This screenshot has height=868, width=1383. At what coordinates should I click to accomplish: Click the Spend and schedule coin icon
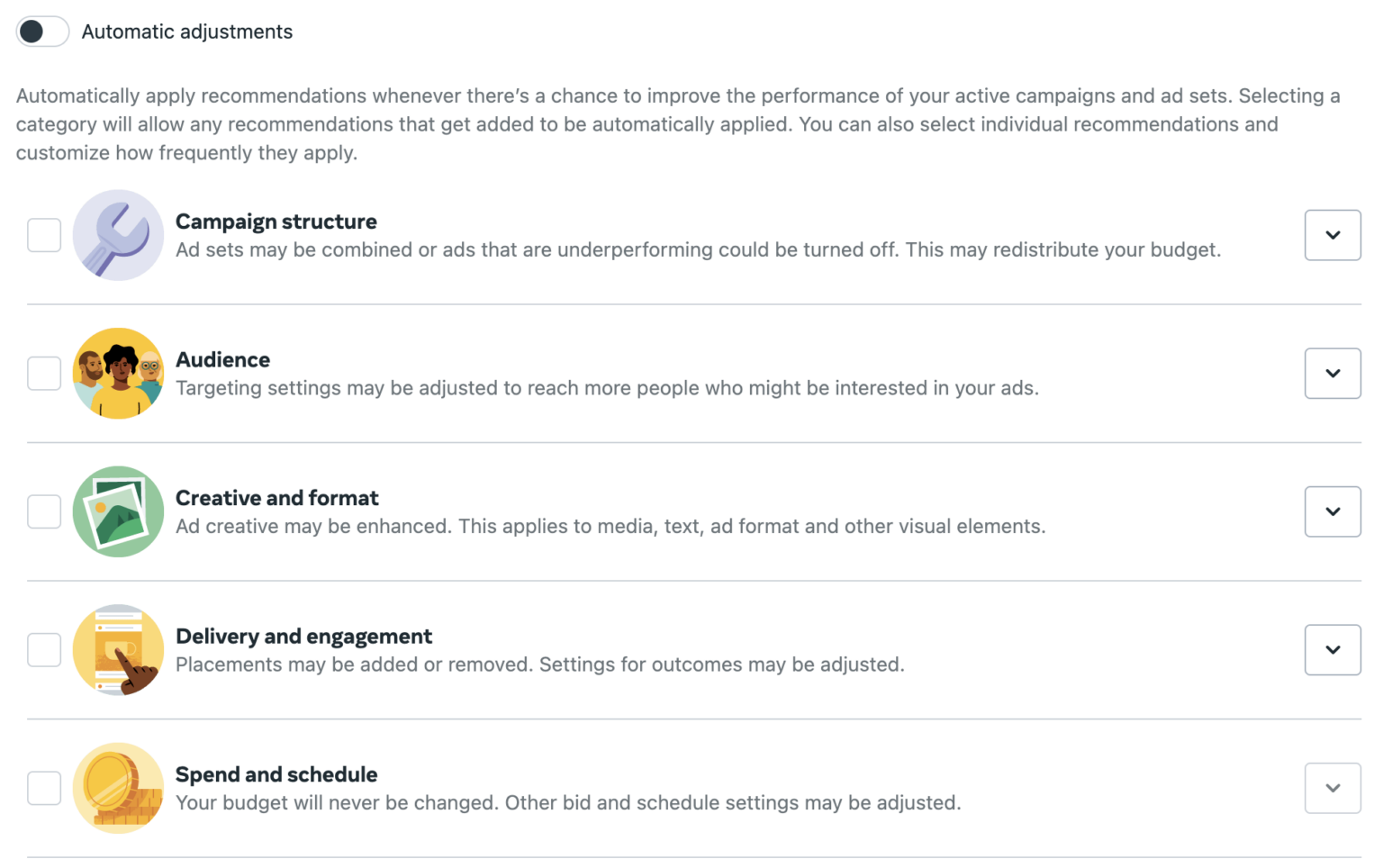coord(118,788)
